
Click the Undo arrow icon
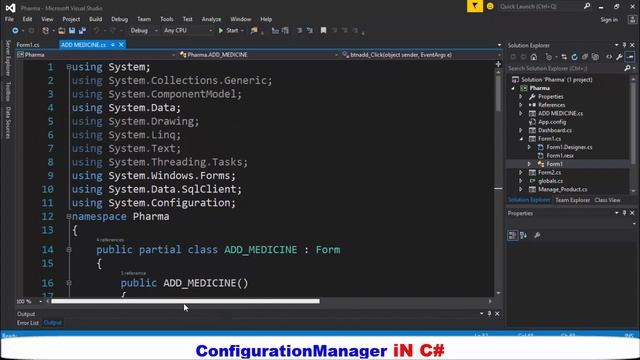coord(96,31)
